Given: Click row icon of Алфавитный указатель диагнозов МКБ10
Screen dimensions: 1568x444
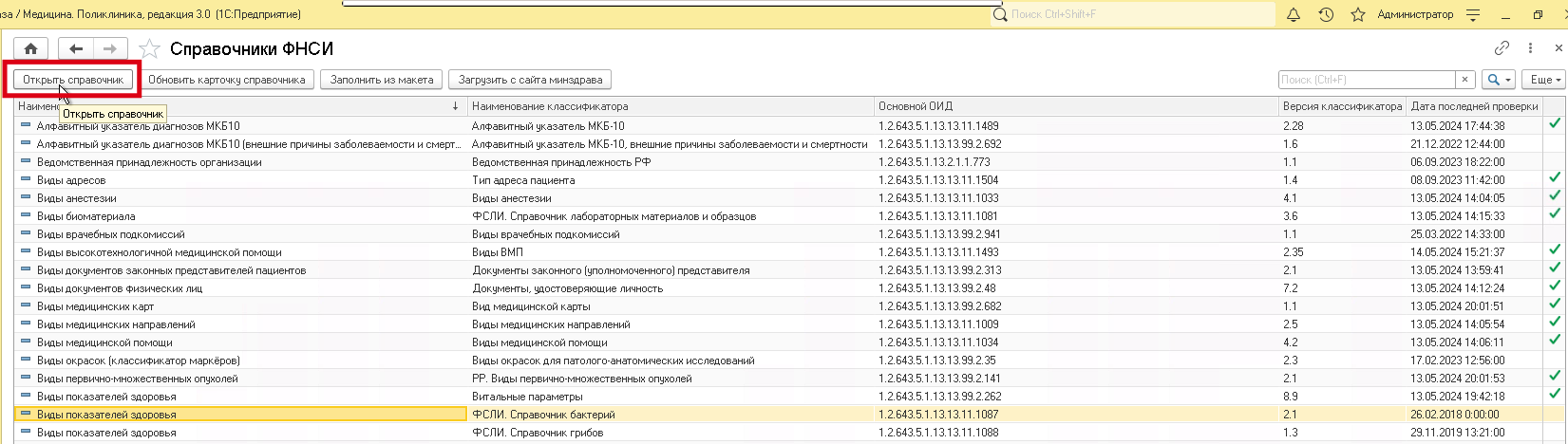Looking at the screenshot, I should click(26, 125).
